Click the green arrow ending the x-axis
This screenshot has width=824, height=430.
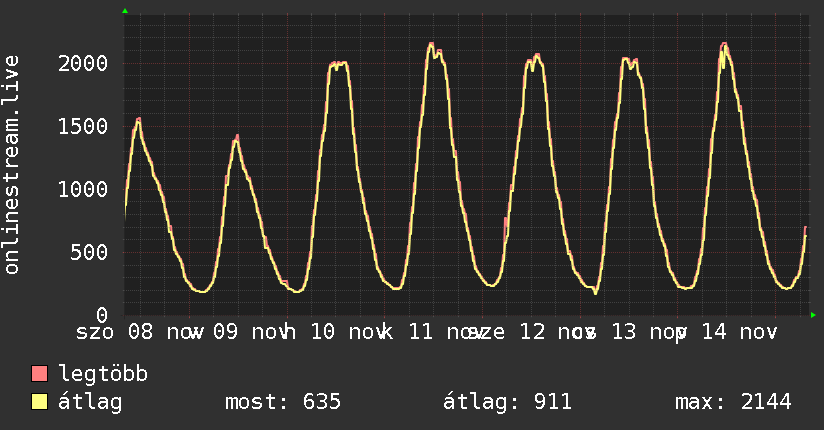click(x=814, y=315)
